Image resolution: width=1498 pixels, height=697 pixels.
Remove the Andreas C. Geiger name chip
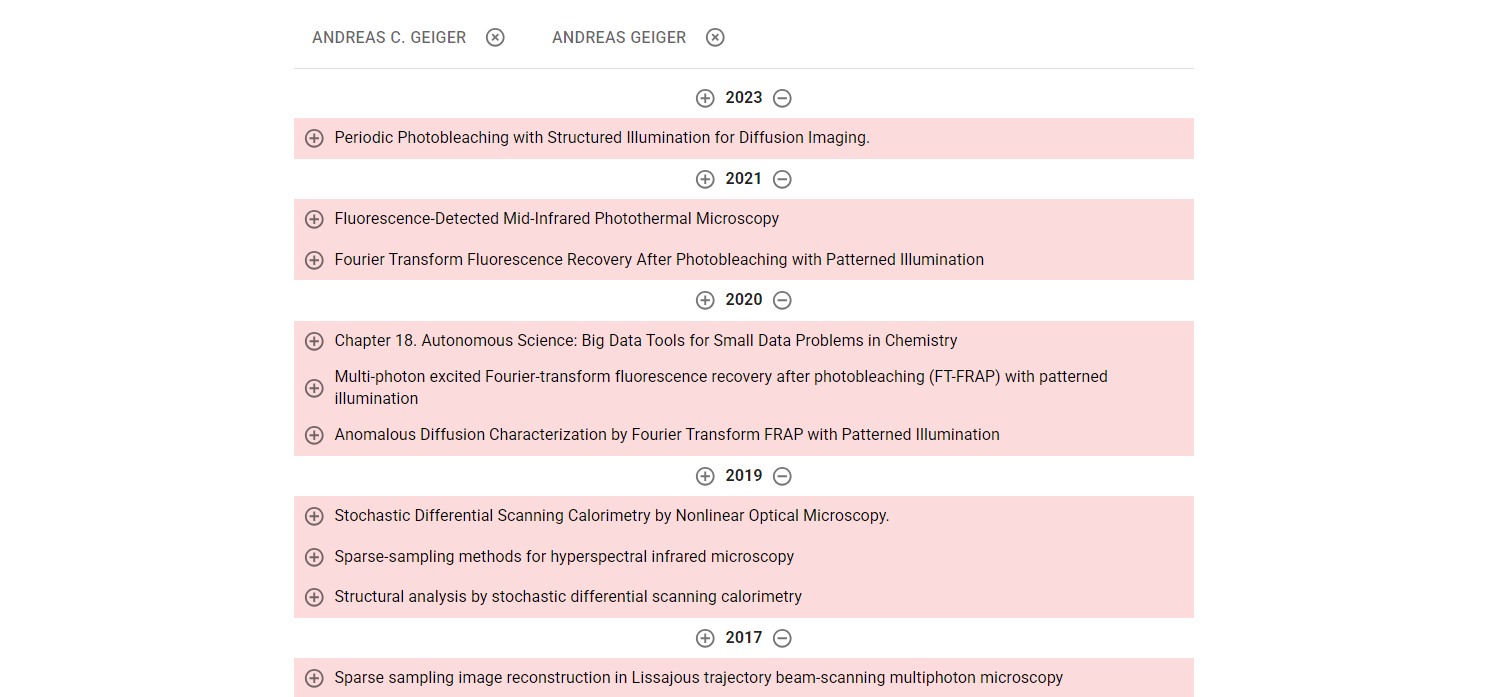[495, 38]
